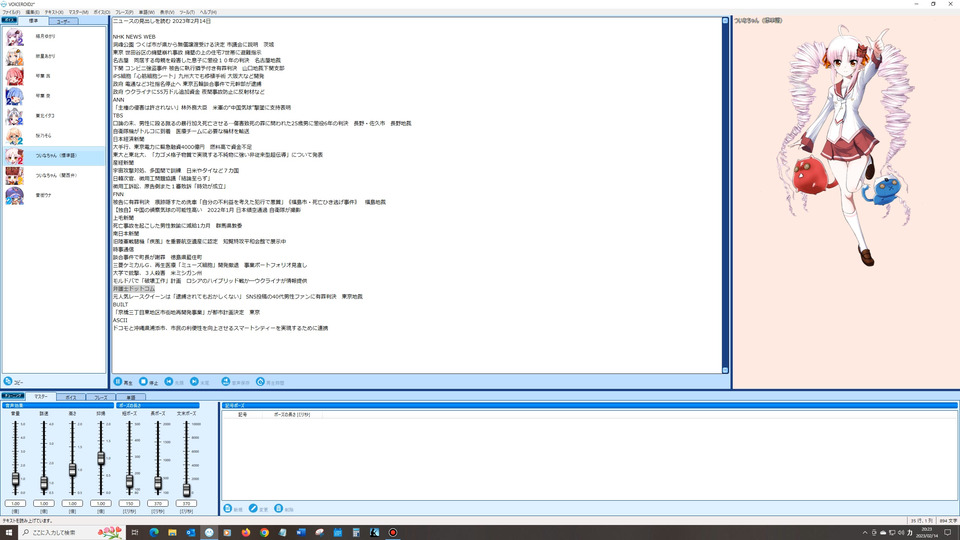Open the マスター tuning tab

coord(40,397)
